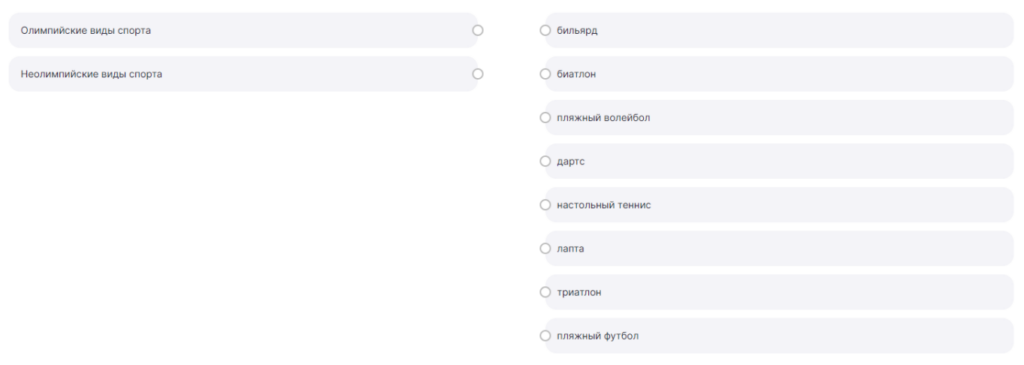Select the circle next to биатлон
1024x365 pixels.
545,74
